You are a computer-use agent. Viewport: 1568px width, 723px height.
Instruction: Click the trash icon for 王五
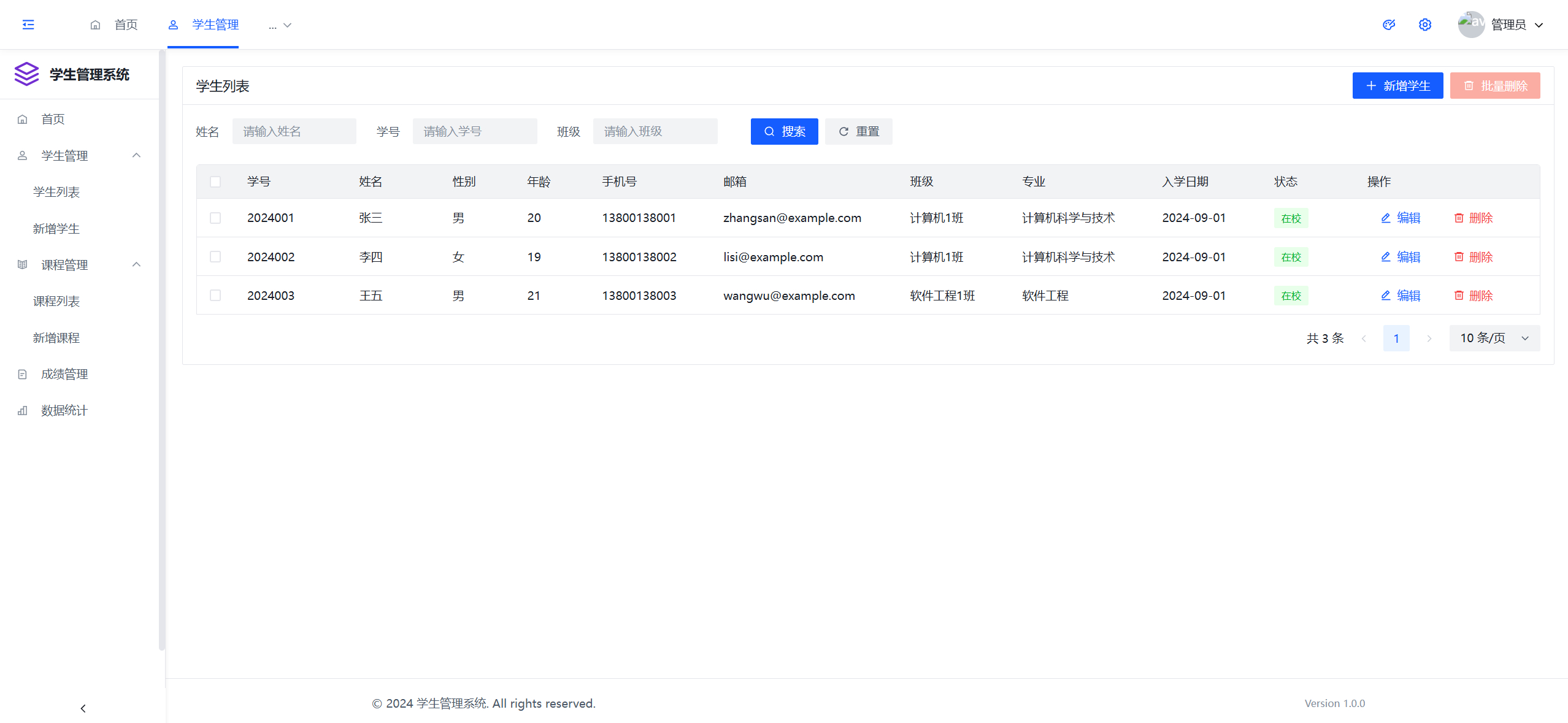click(x=1459, y=296)
